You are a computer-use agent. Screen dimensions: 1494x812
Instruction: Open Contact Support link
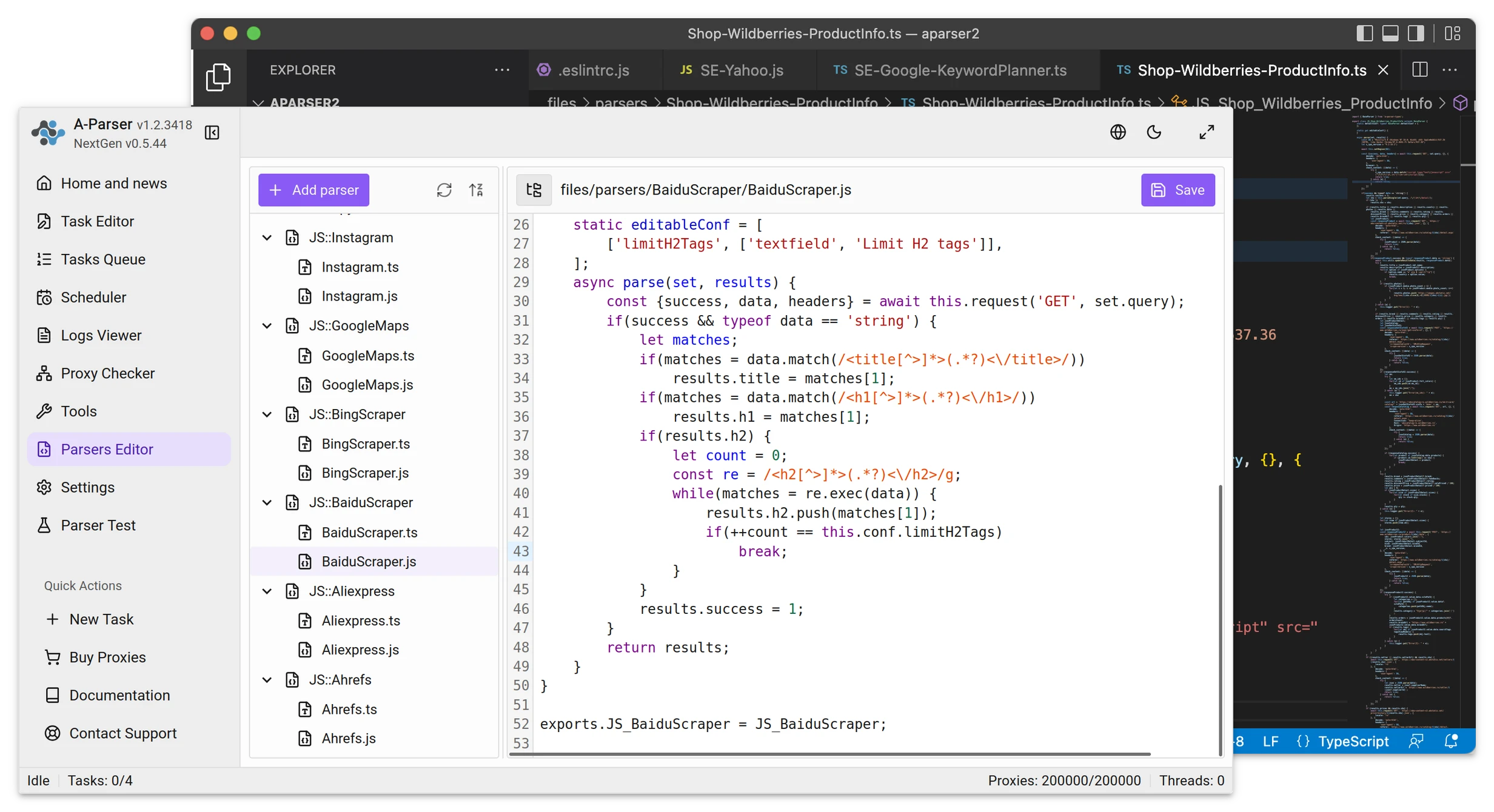point(111,733)
